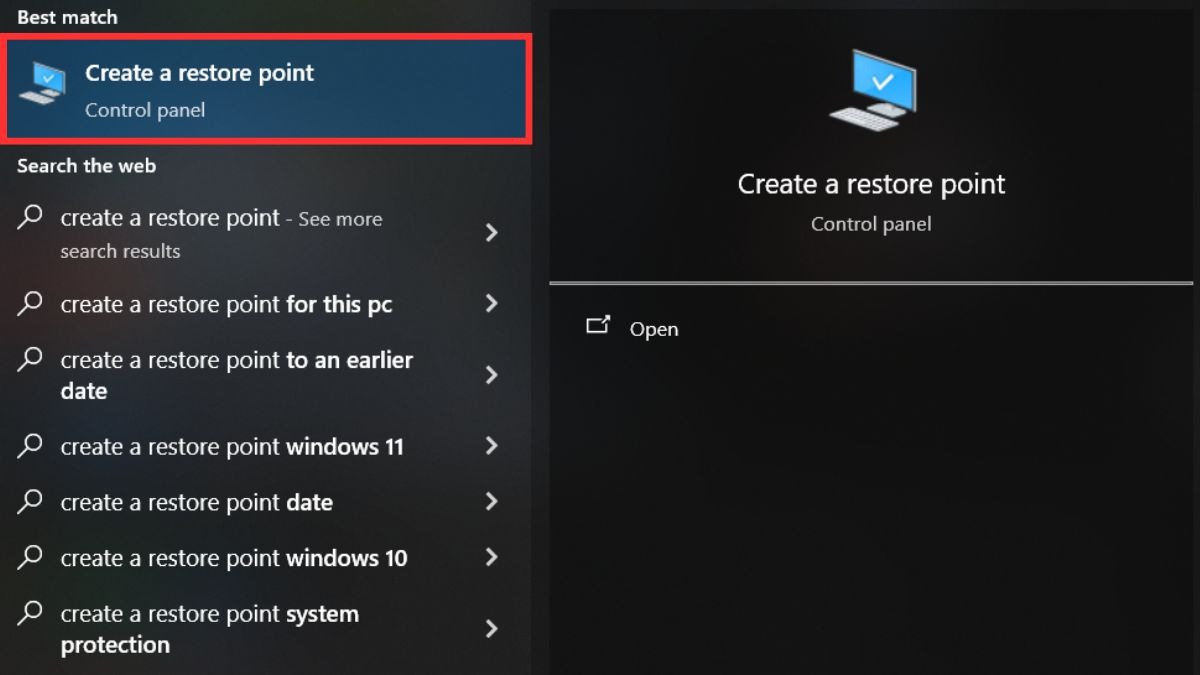Click 'Create a restore point' title in preview pane
1200x675 pixels.
tap(871, 184)
